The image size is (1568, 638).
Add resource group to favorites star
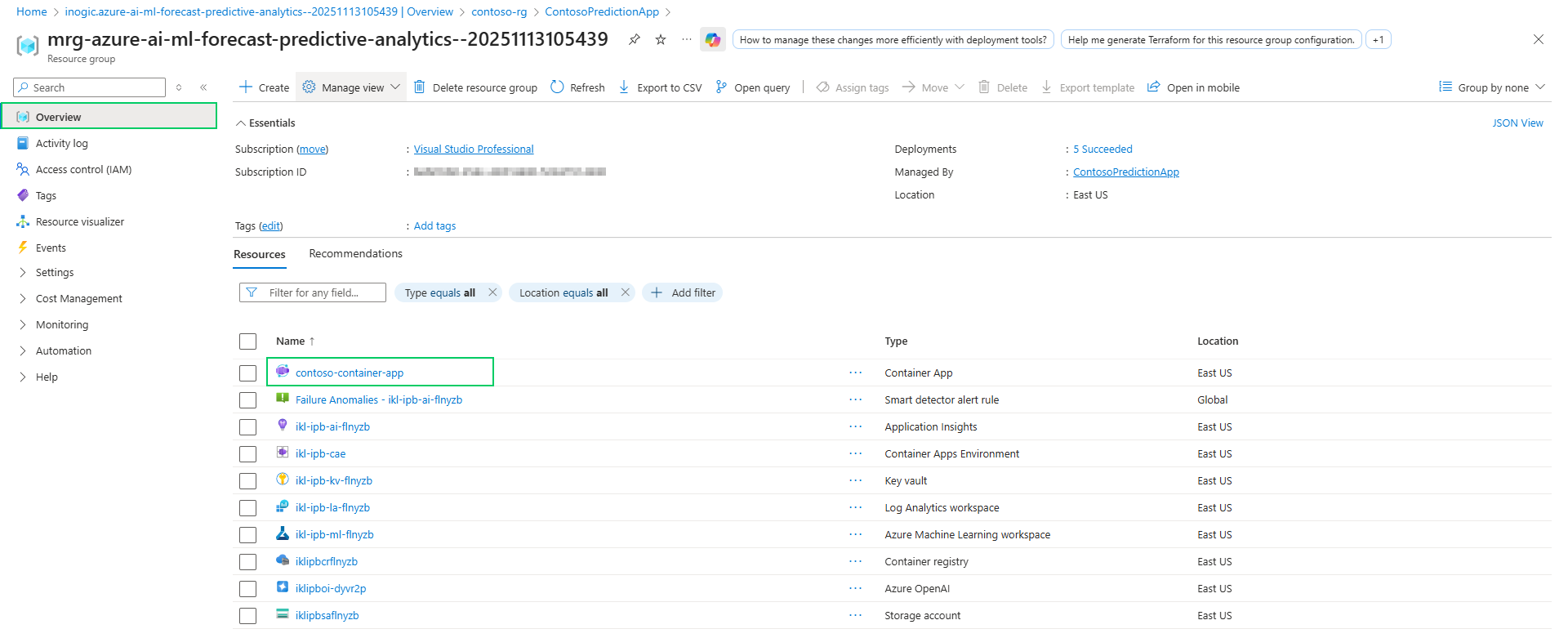(661, 40)
